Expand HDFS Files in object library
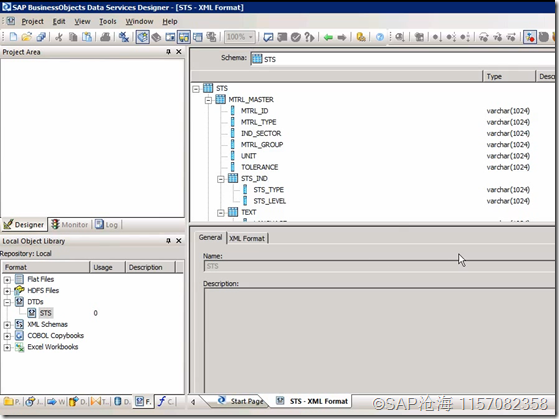Image resolution: width=559 pixels, height=419 pixels. tap(7, 291)
